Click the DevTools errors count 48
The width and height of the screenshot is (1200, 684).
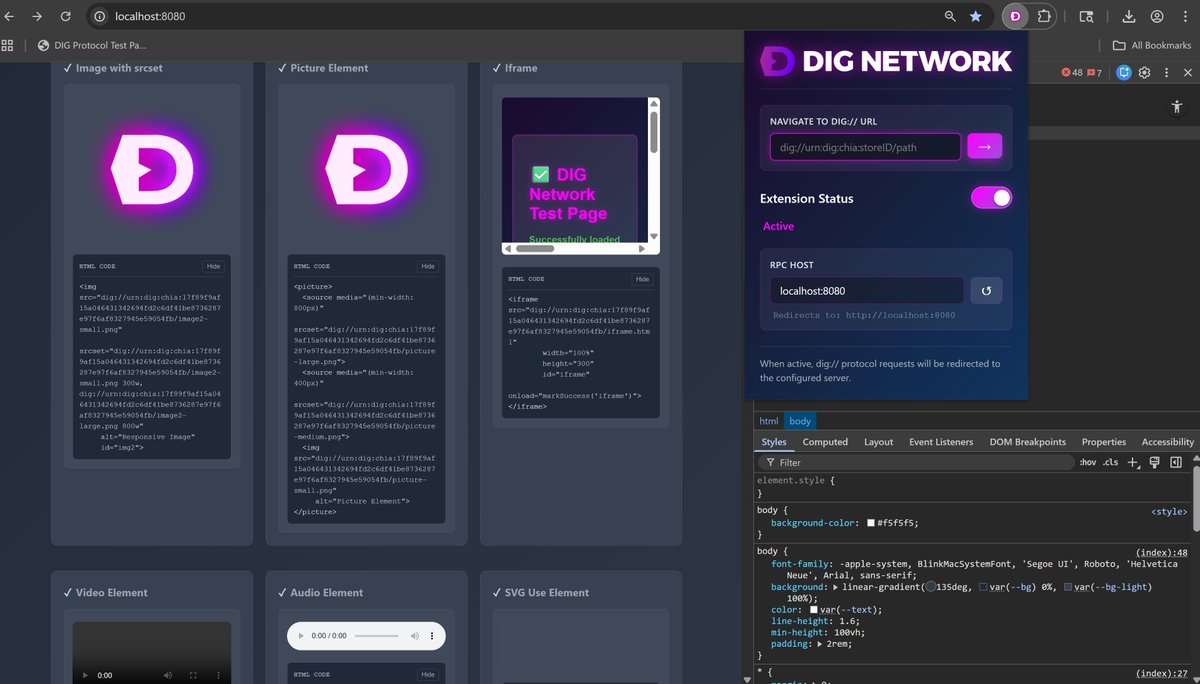pos(1072,73)
